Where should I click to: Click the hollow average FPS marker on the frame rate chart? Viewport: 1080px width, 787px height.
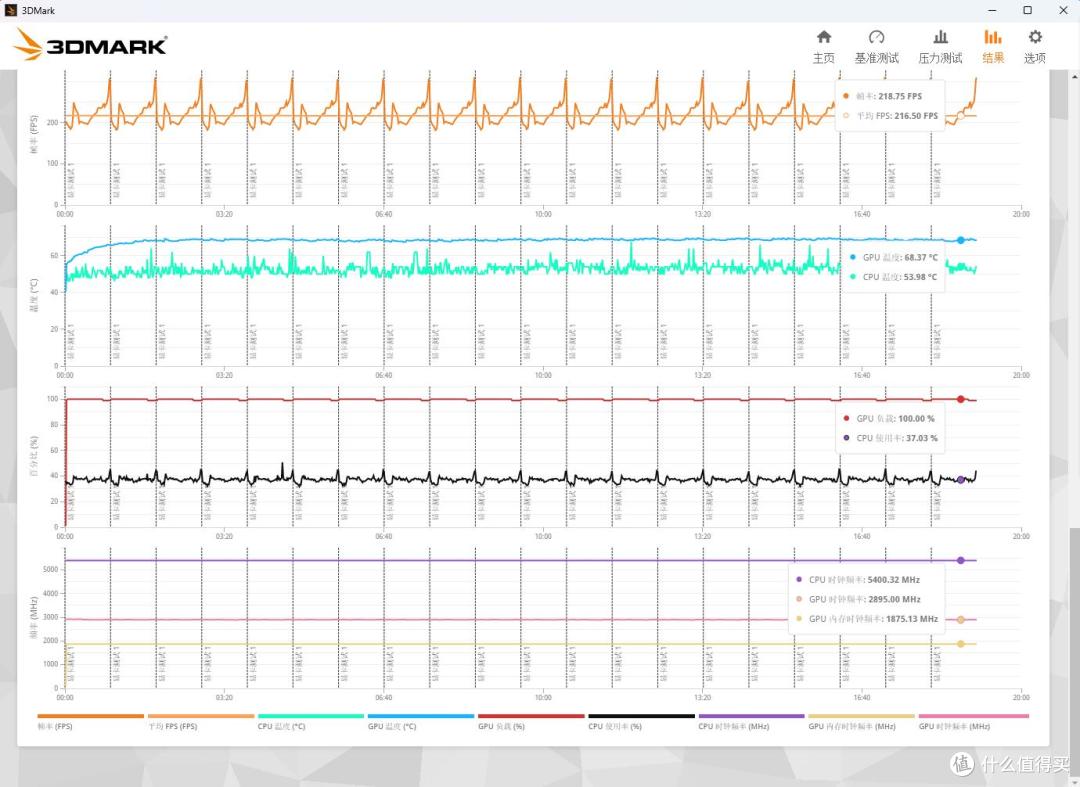961,116
